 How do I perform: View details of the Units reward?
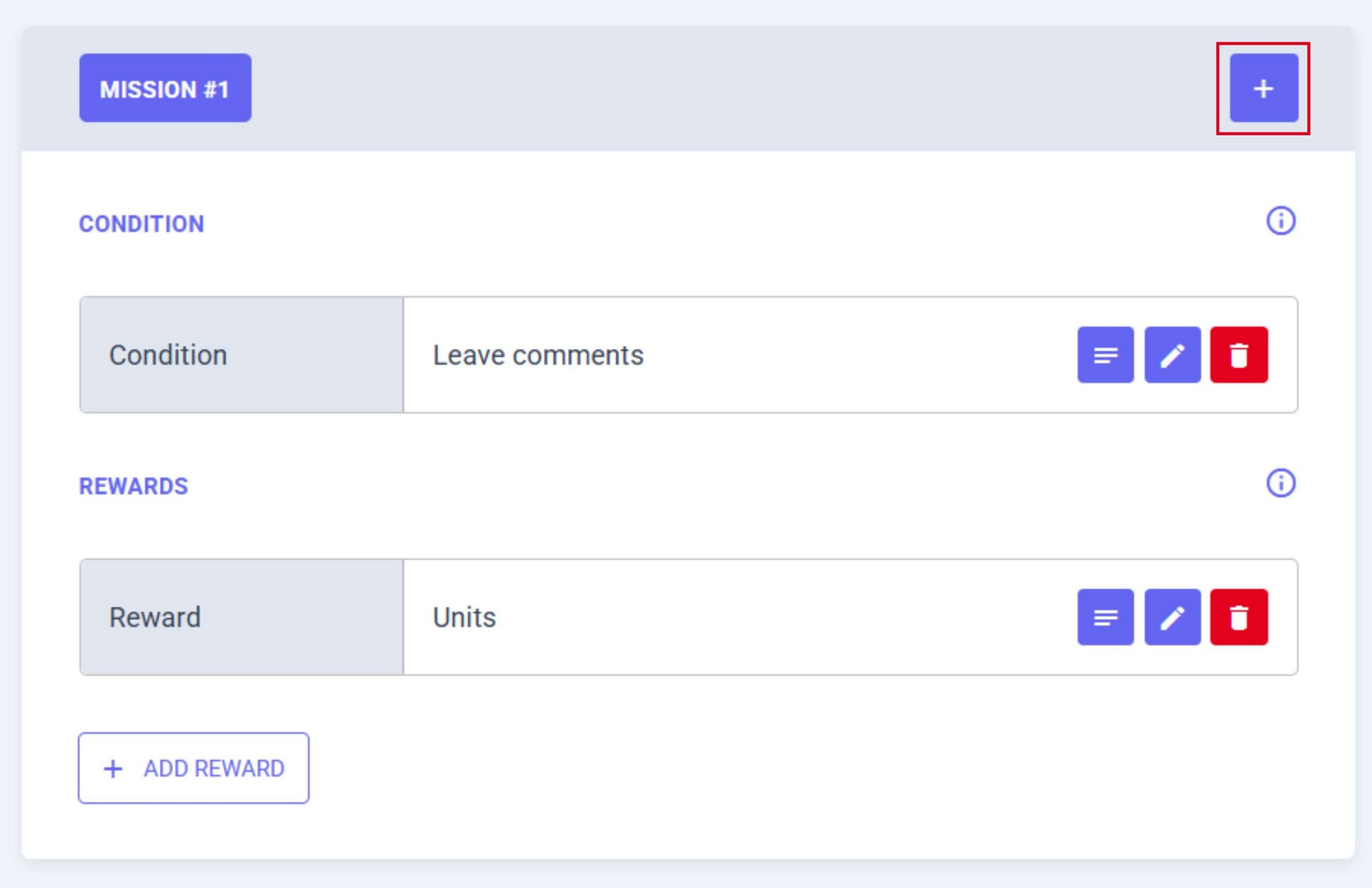click(x=1105, y=617)
